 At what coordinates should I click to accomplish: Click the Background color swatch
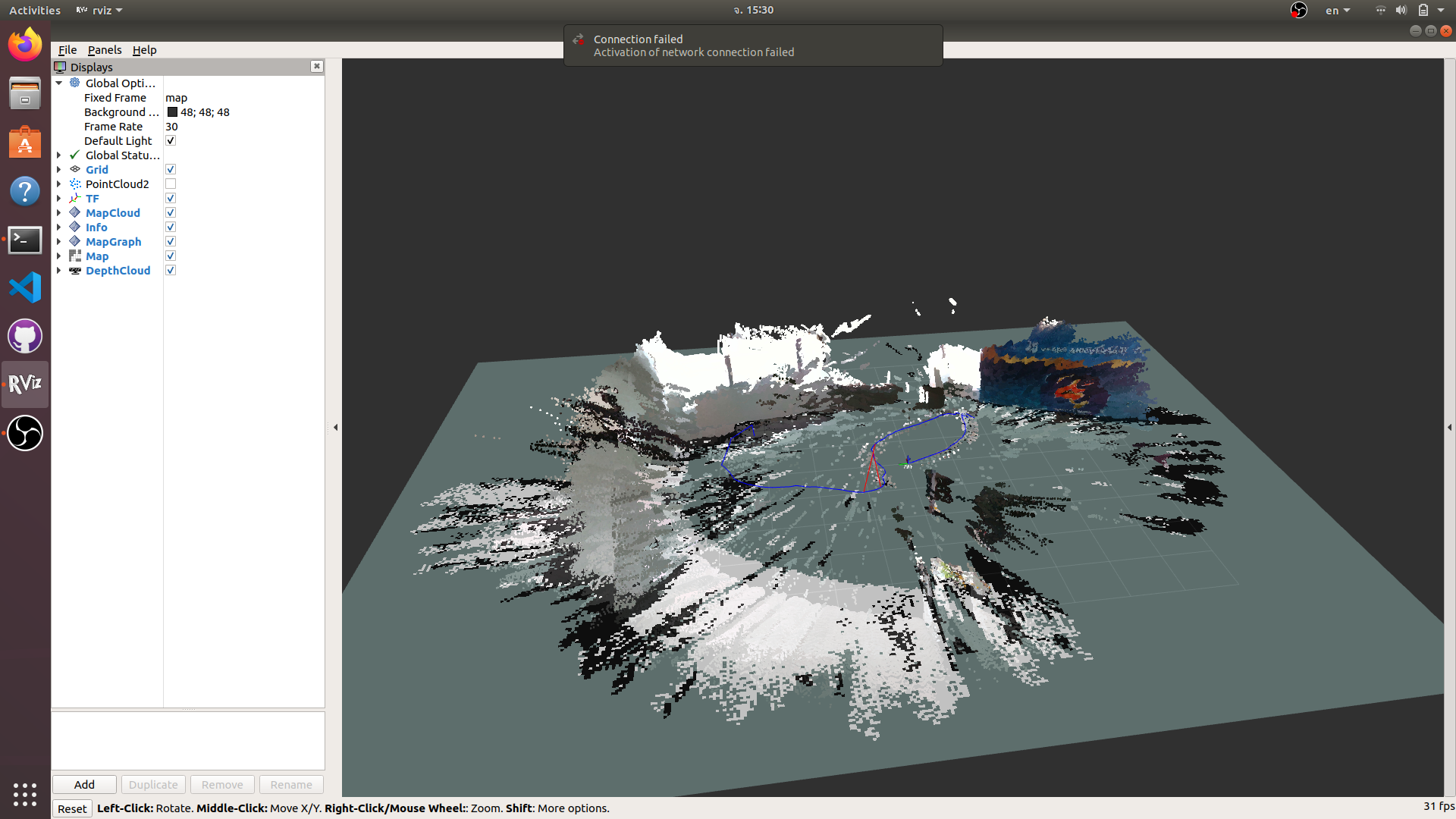(172, 112)
